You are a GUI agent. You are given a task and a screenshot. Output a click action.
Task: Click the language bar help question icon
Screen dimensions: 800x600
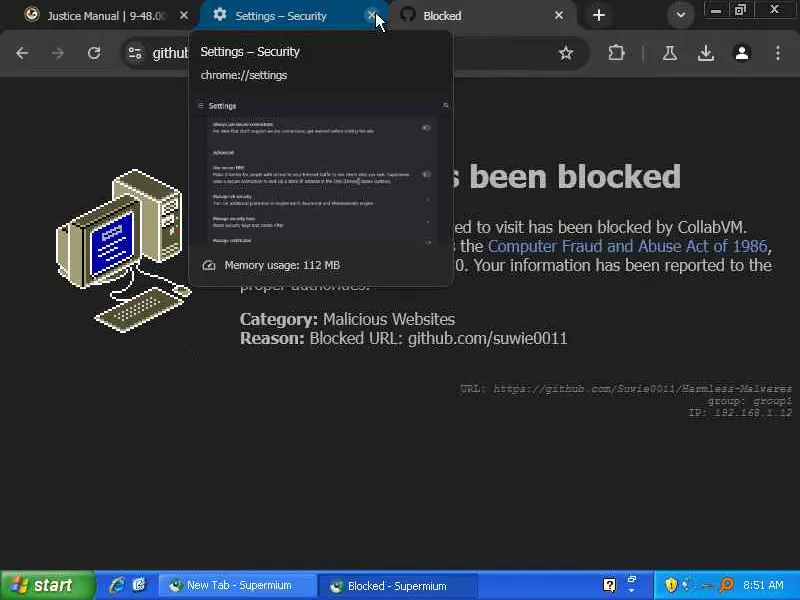click(x=609, y=585)
